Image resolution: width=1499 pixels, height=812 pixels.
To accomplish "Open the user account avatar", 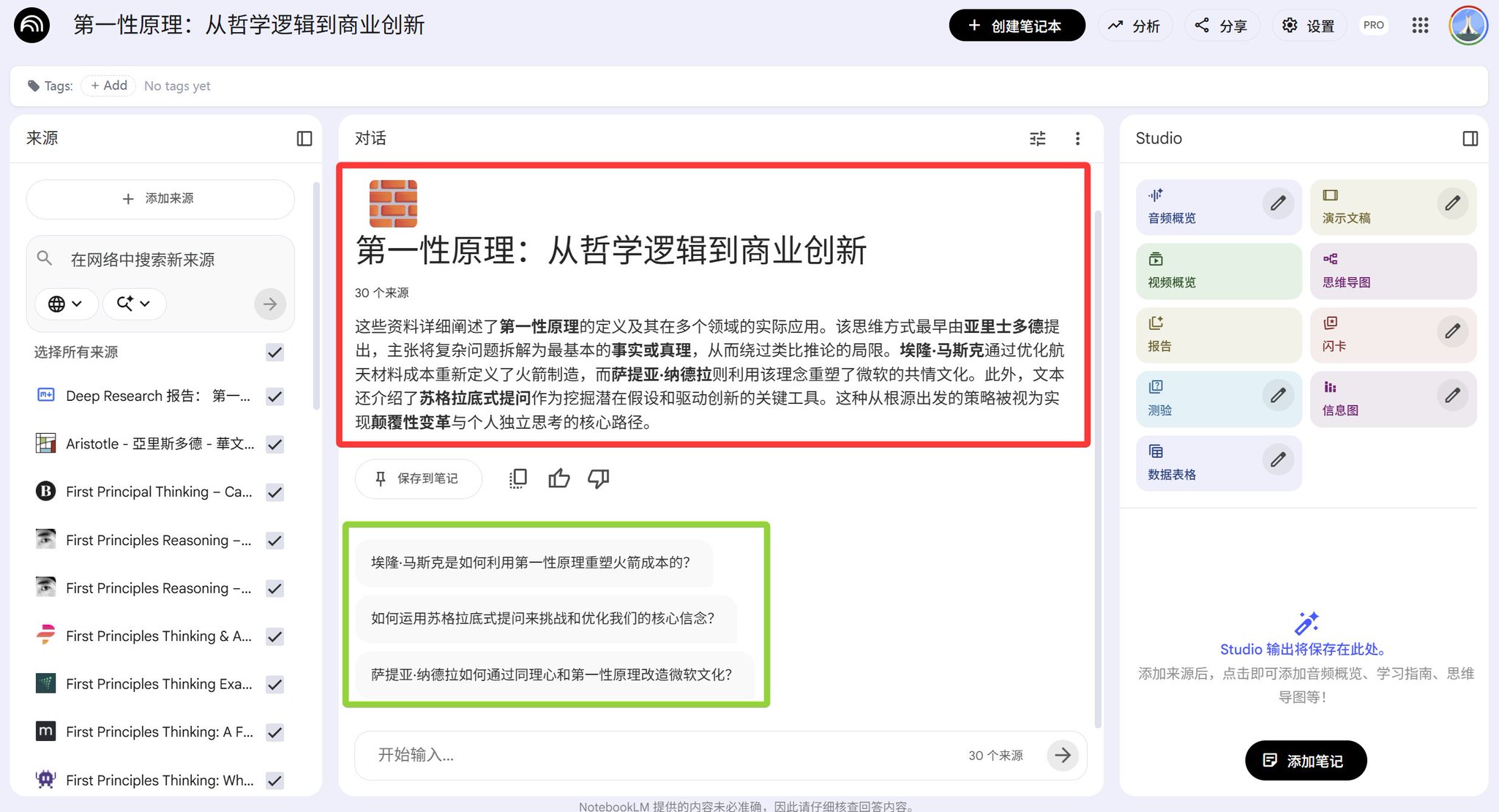I will coord(1468,26).
